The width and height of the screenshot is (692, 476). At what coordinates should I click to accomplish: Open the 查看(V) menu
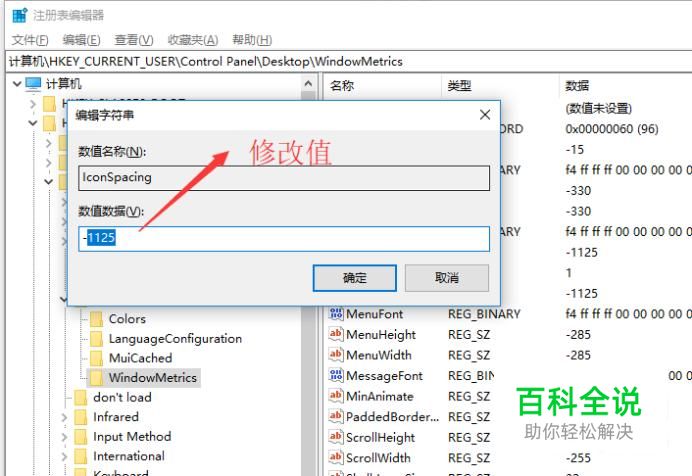click(134, 40)
